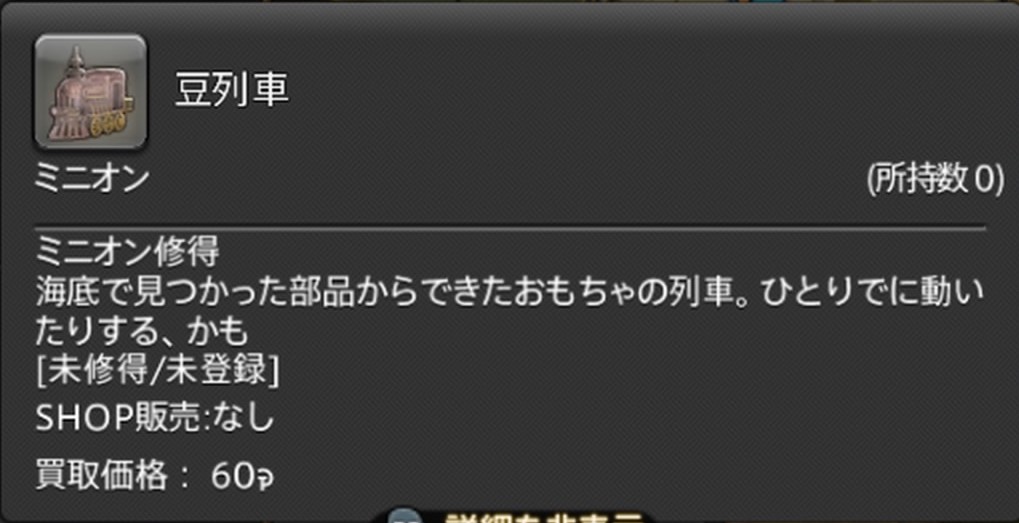Click the ミニオン修得 effect heading
This screenshot has height=523, width=1019.
click(127, 251)
